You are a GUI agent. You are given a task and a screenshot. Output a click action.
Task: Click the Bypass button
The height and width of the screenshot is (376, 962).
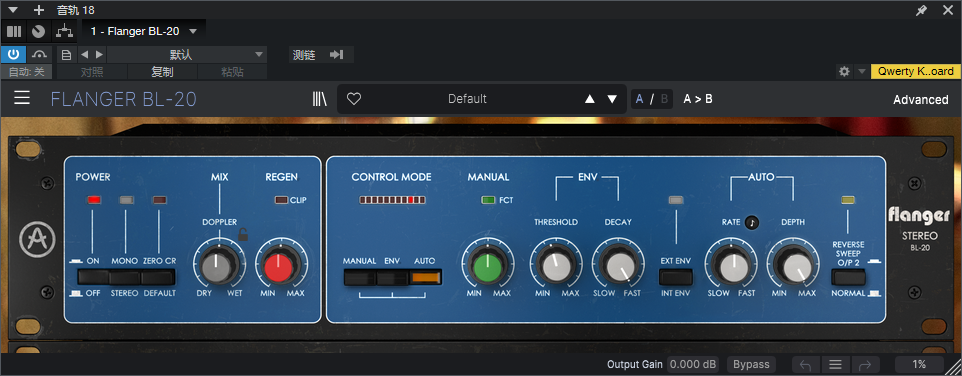coord(751,364)
